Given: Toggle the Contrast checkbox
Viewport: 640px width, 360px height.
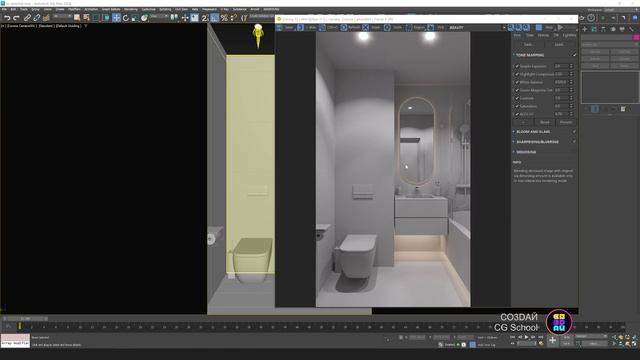Looking at the screenshot, I should click(517, 98).
